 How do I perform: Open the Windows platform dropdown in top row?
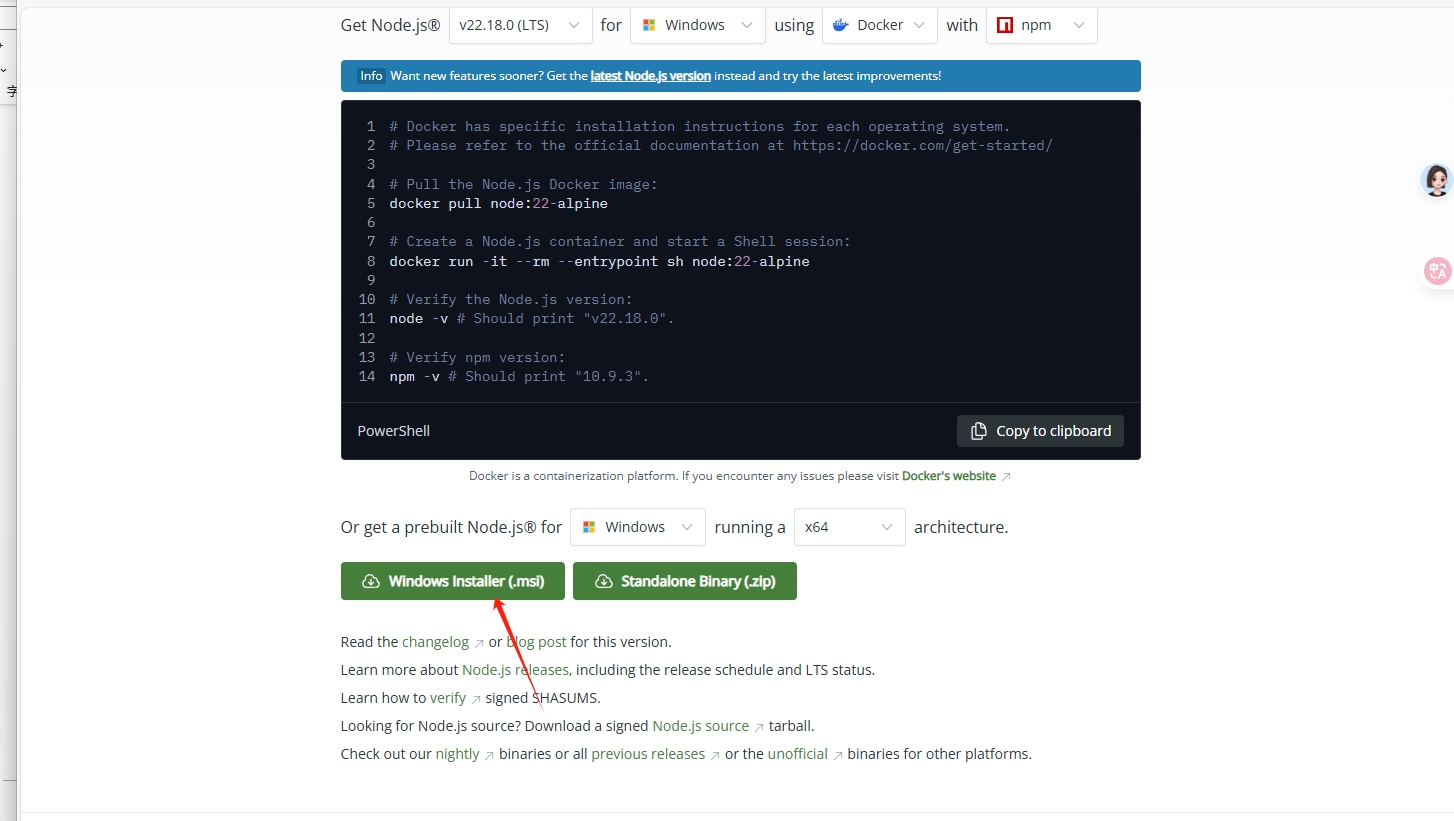point(697,25)
